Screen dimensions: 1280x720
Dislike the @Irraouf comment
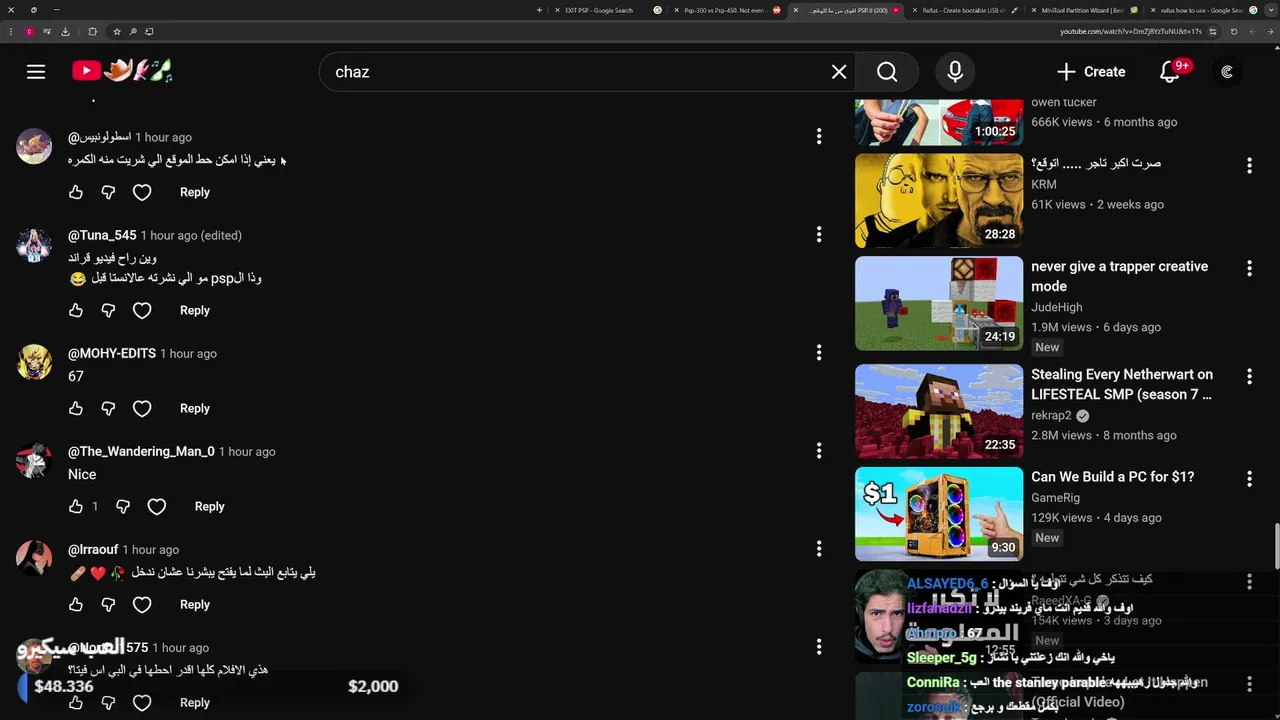click(x=108, y=604)
